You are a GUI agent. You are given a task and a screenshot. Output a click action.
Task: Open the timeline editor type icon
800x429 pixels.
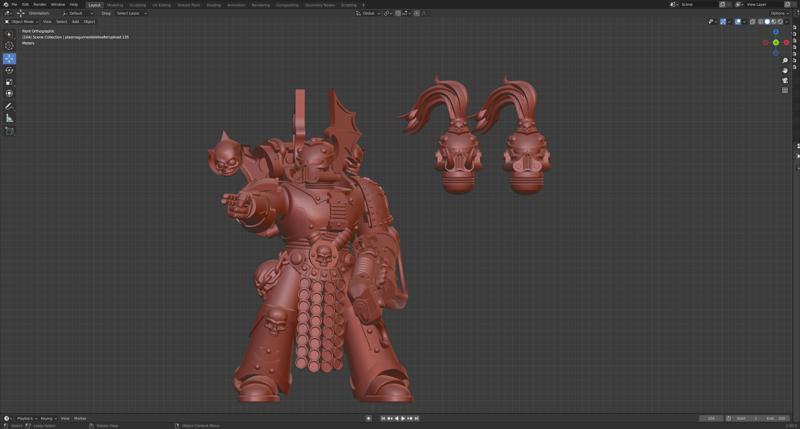click(x=7, y=418)
